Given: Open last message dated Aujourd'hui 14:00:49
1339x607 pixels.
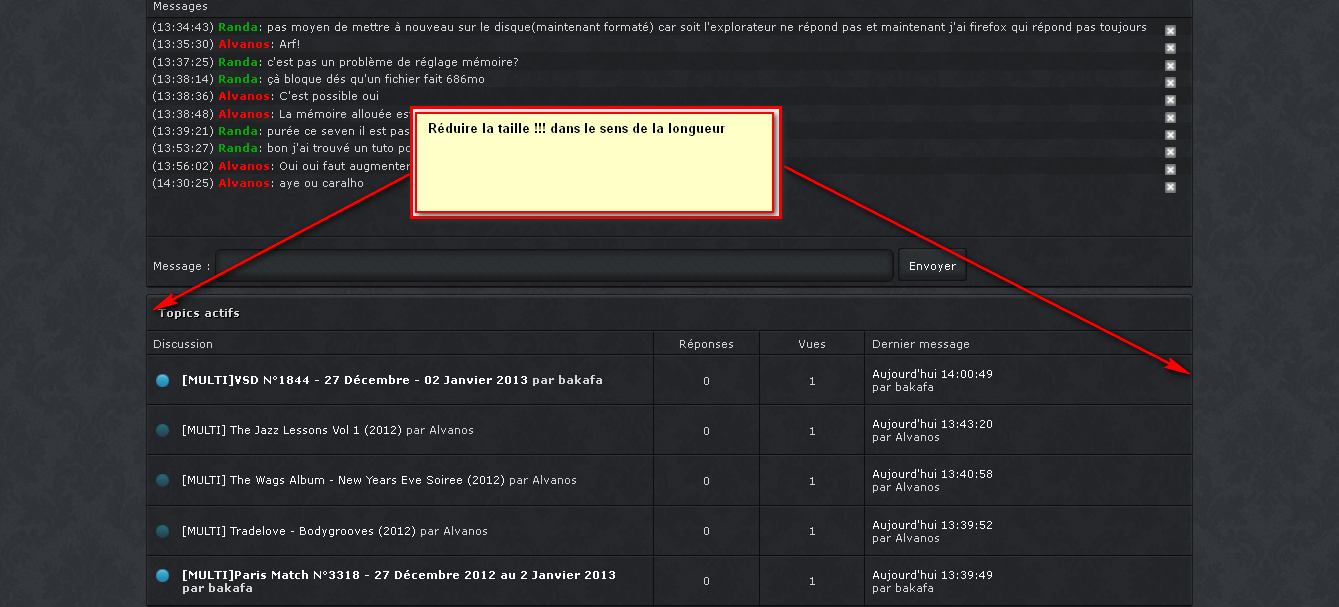Looking at the screenshot, I should (x=932, y=374).
